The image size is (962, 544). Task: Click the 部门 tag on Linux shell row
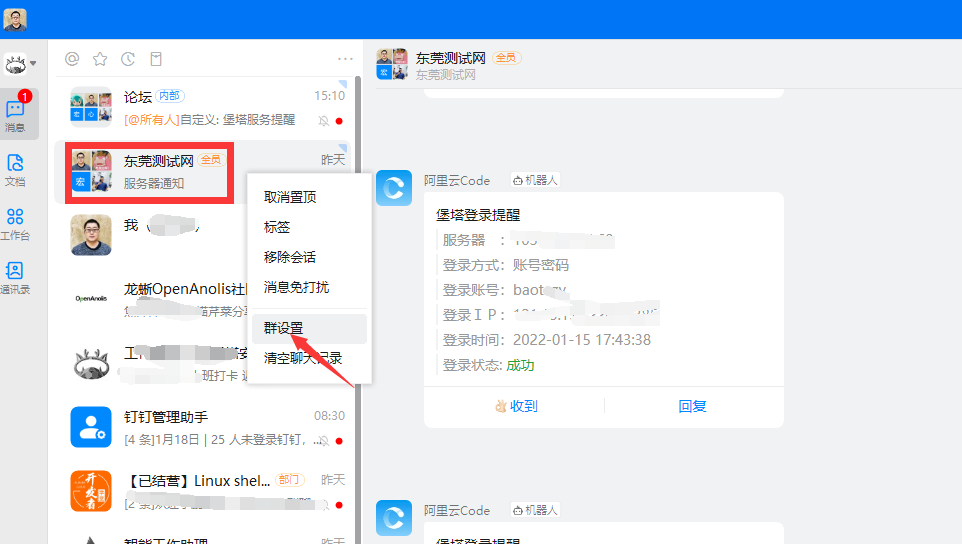(289, 480)
